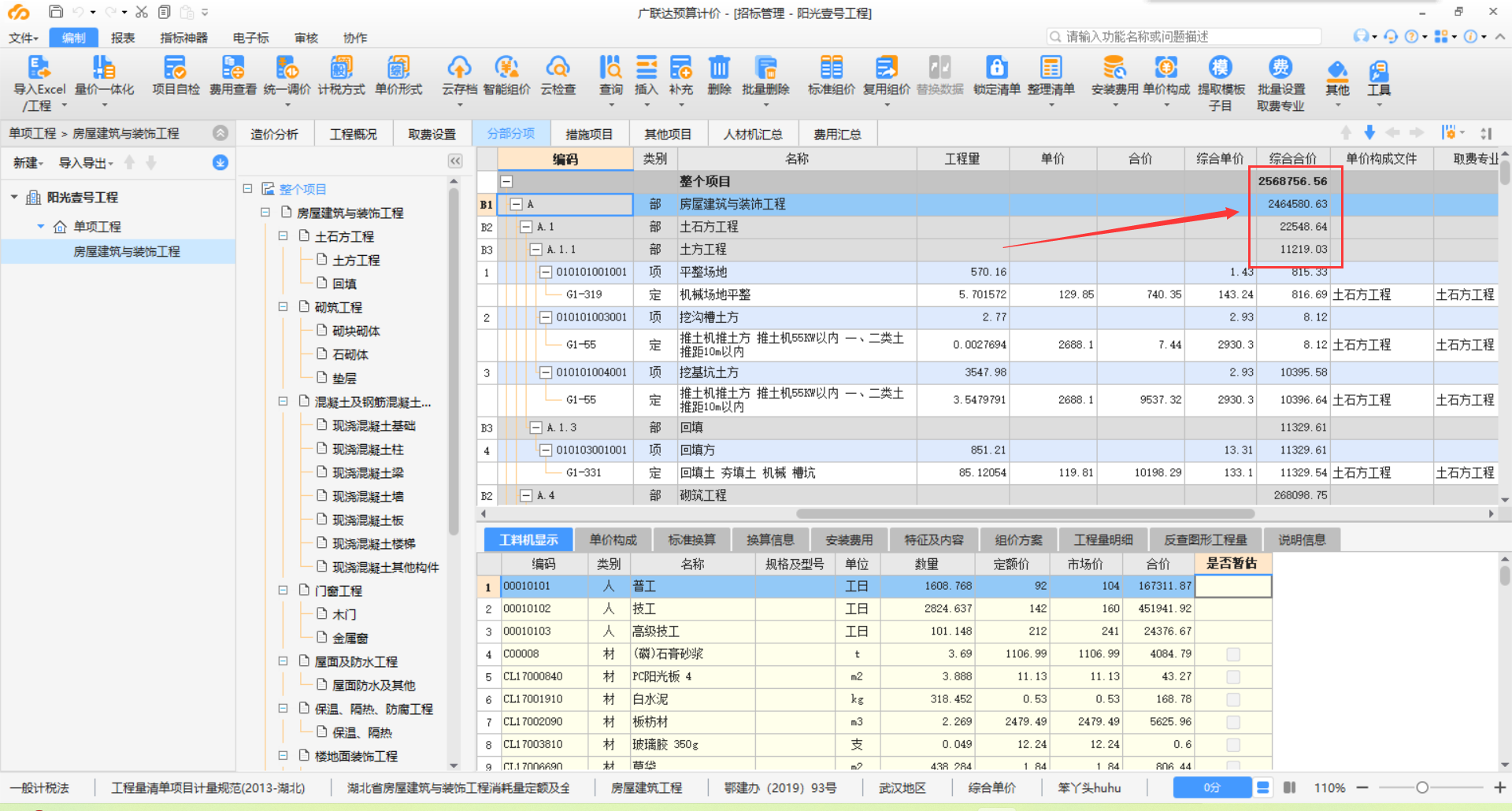Image resolution: width=1512 pixels, height=811 pixels.
Task: Collapse 阳光壹号工程 project tree node
Action: (x=14, y=197)
